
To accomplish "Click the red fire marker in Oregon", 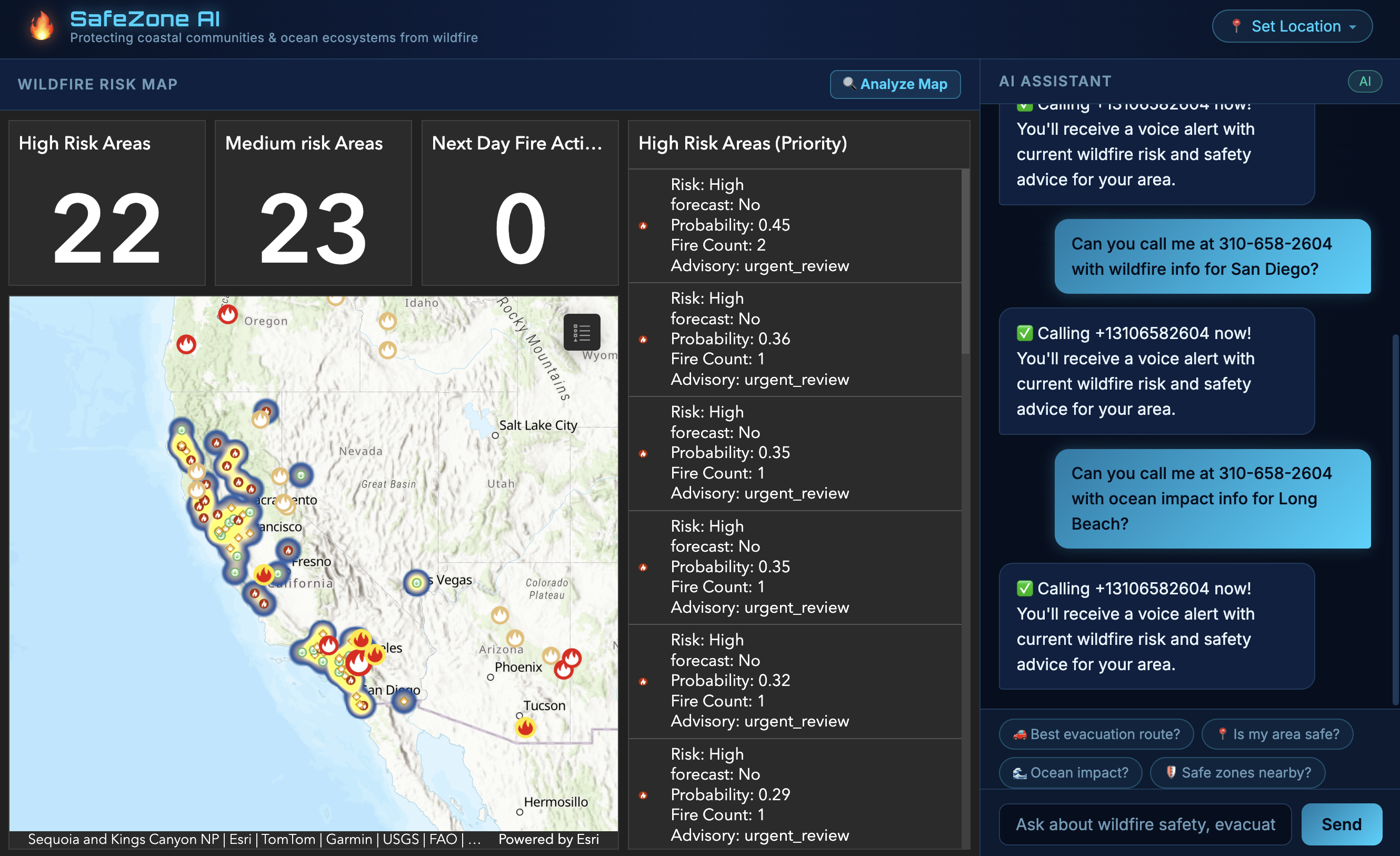I will pyautogui.click(x=228, y=314).
